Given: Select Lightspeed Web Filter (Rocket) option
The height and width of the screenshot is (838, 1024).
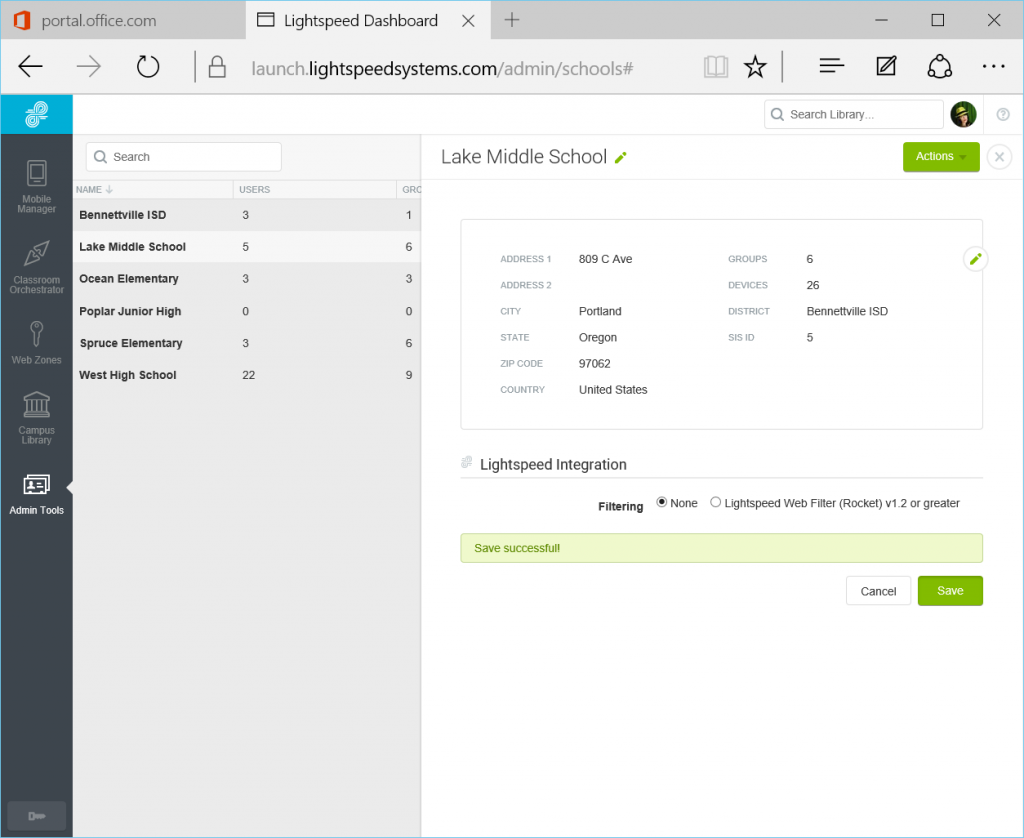Looking at the screenshot, I should click(x=716, y=502).
